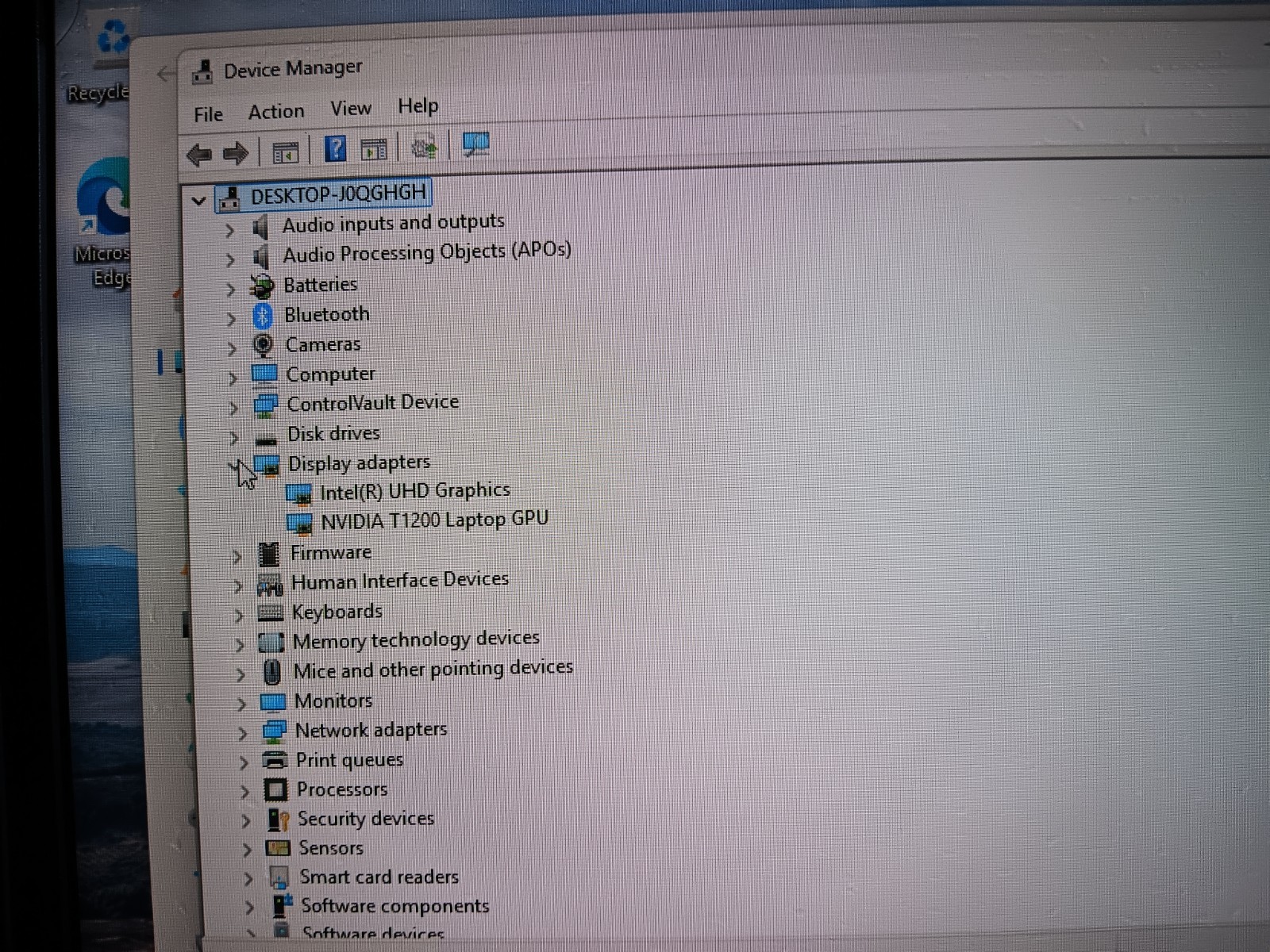Image resolution: width=1270 pixels, height=952 pixels.
Task: Click the Sensors icon
Action: (278, 848)
